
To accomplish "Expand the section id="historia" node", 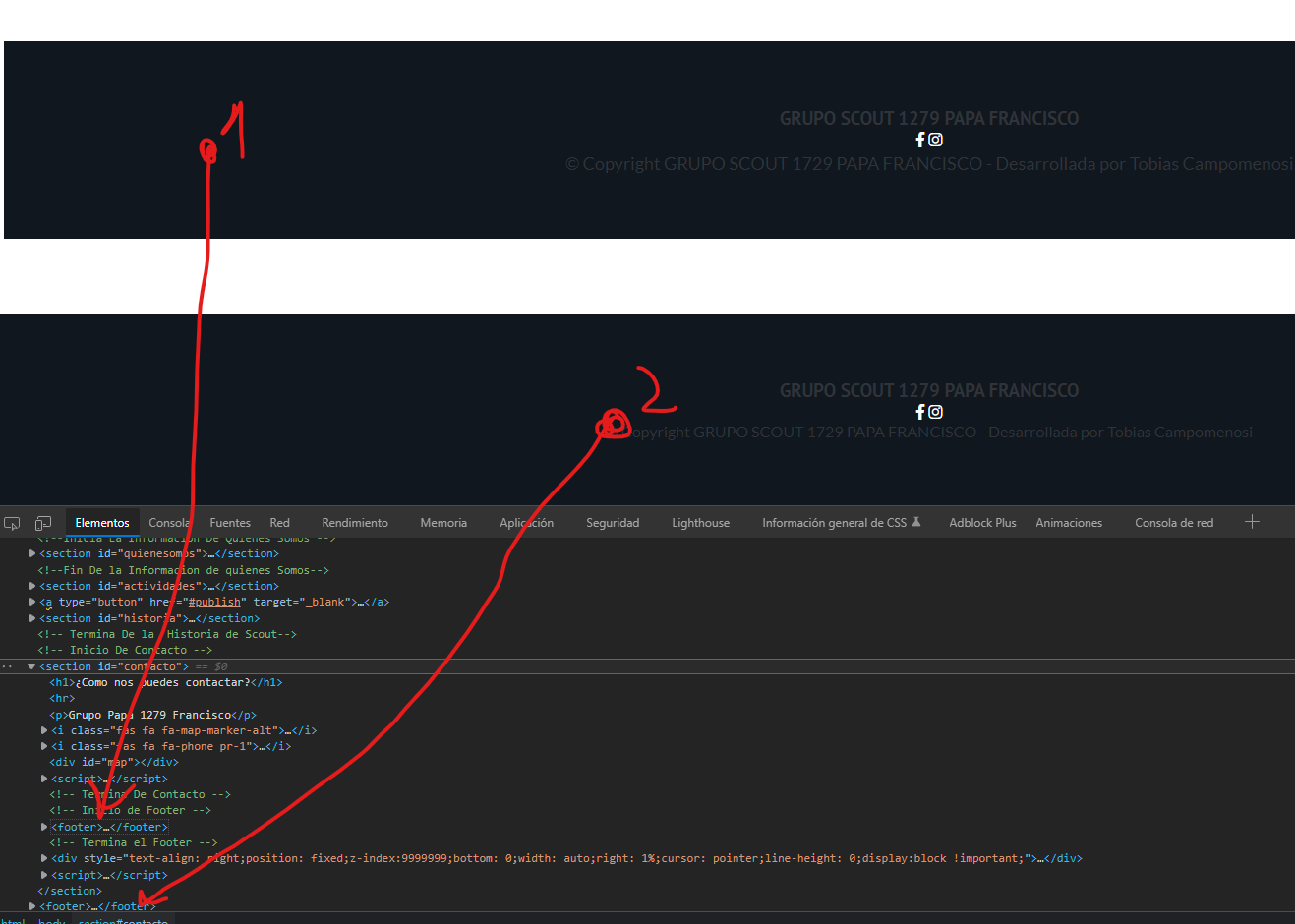I will pos(32,618).
